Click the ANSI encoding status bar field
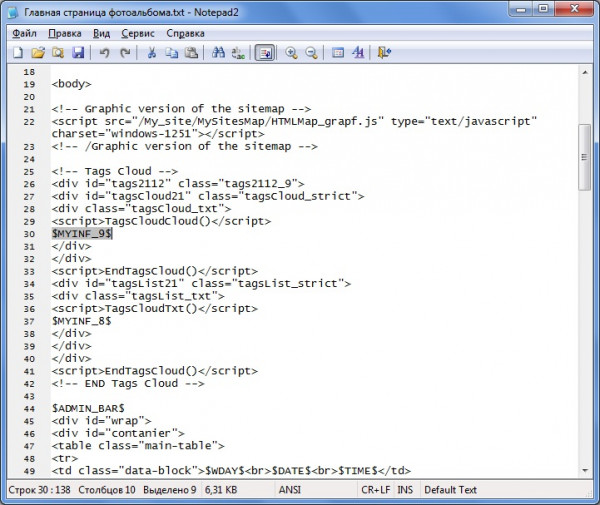The image size is (600, 505). click(290, 490)
